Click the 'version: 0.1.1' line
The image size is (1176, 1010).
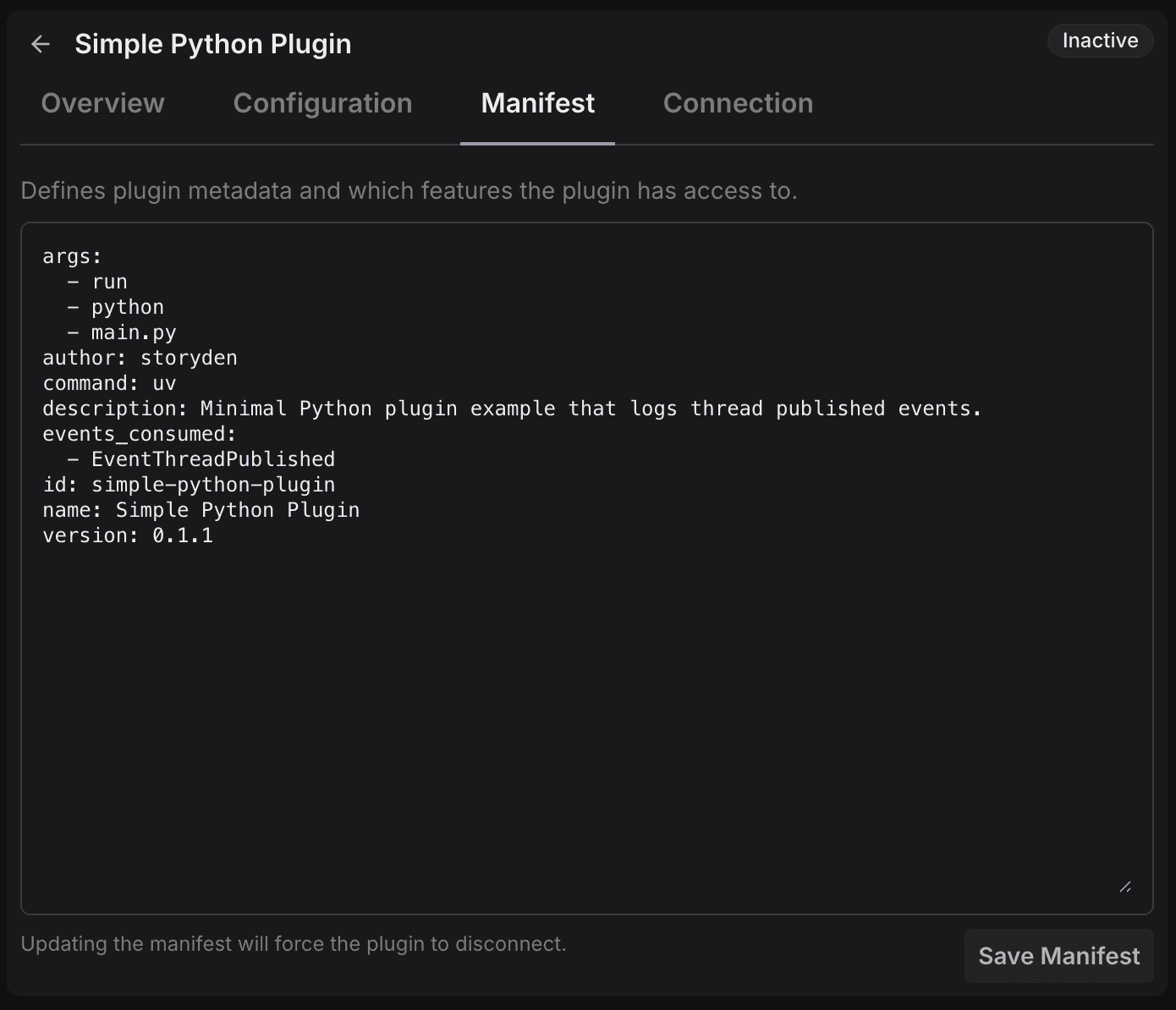click(x=128, y=535)
